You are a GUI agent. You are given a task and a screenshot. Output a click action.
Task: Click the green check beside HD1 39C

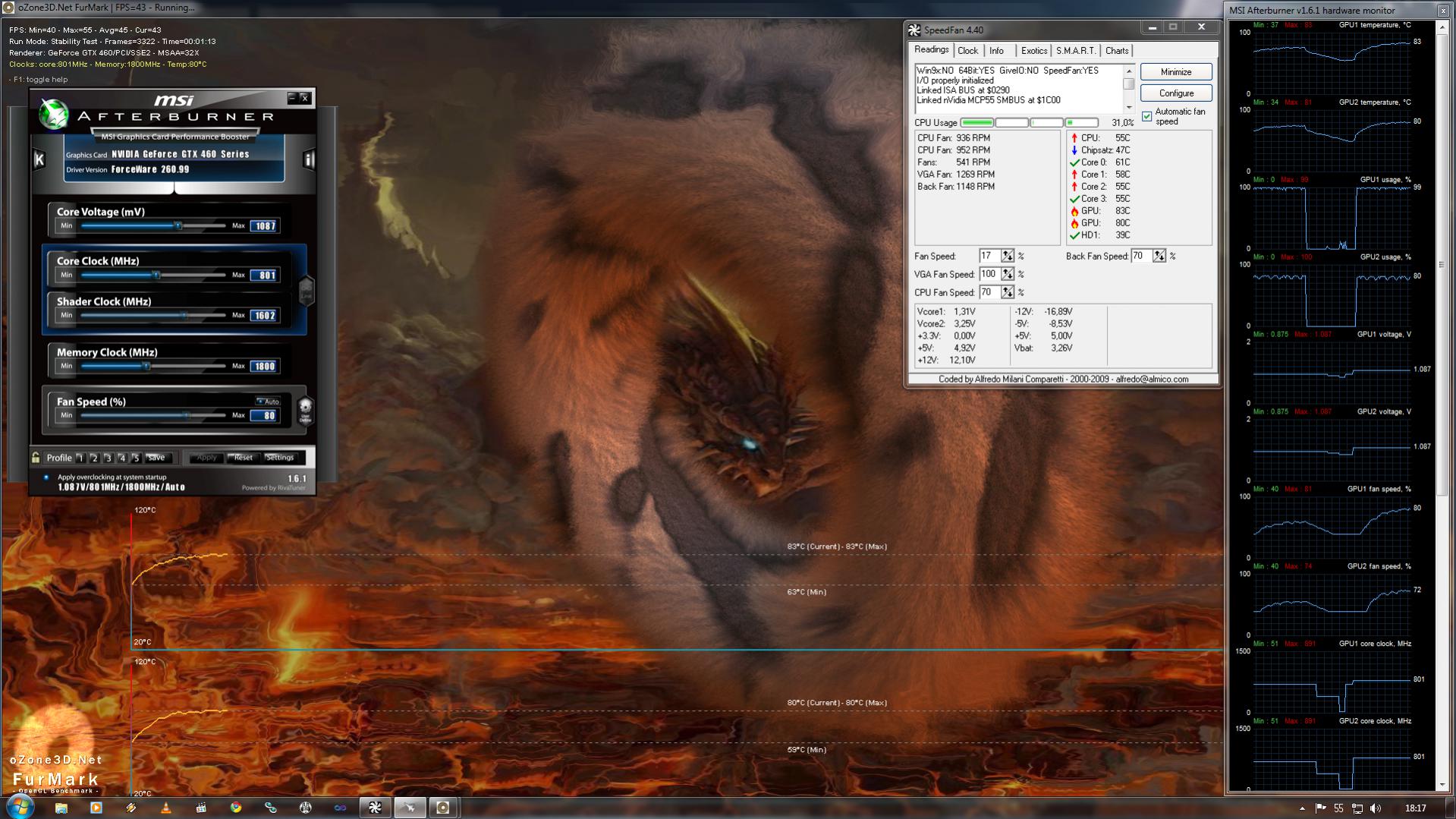coord(1074,235)
